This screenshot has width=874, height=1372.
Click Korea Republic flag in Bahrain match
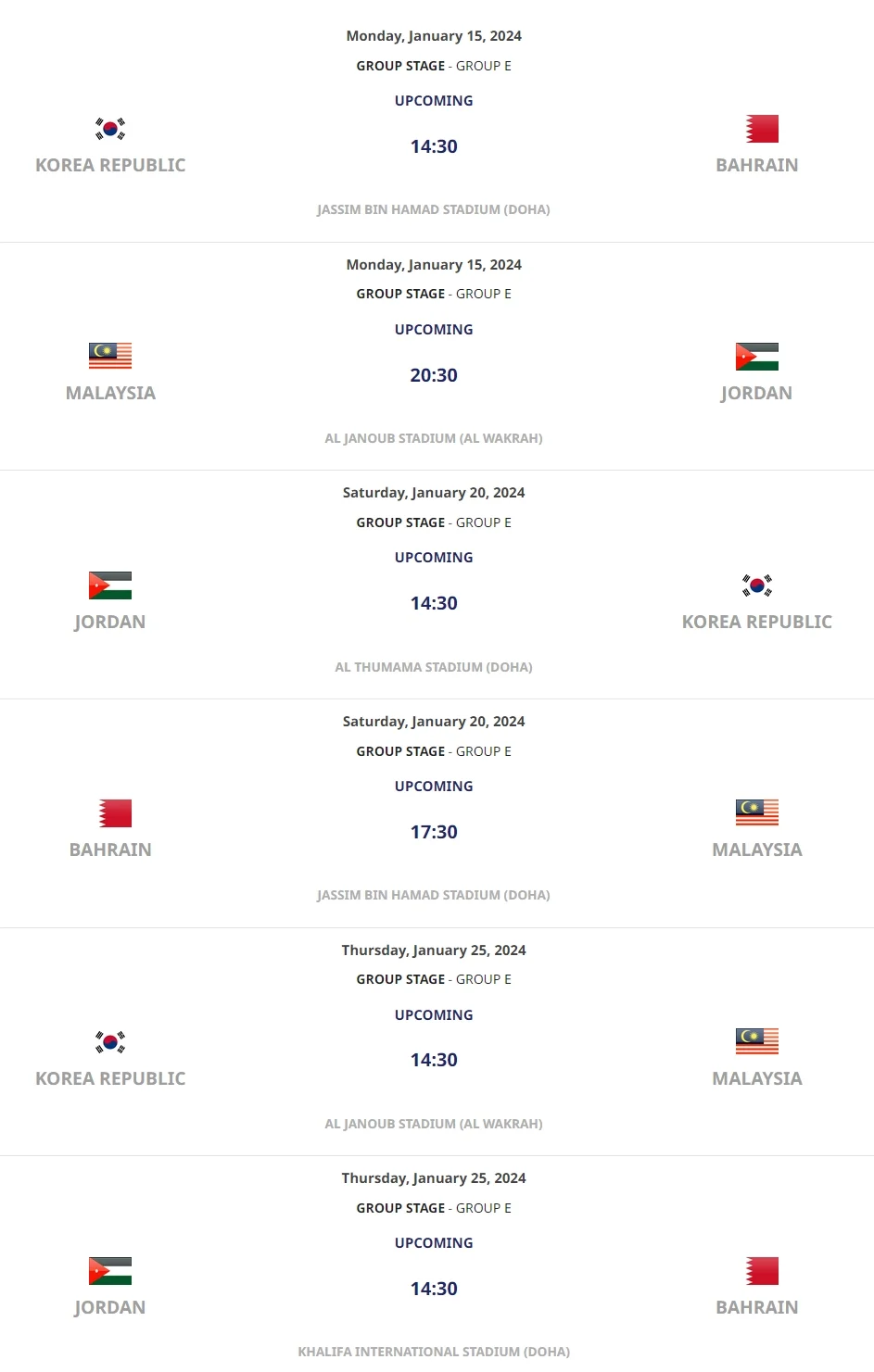[110, 129]
